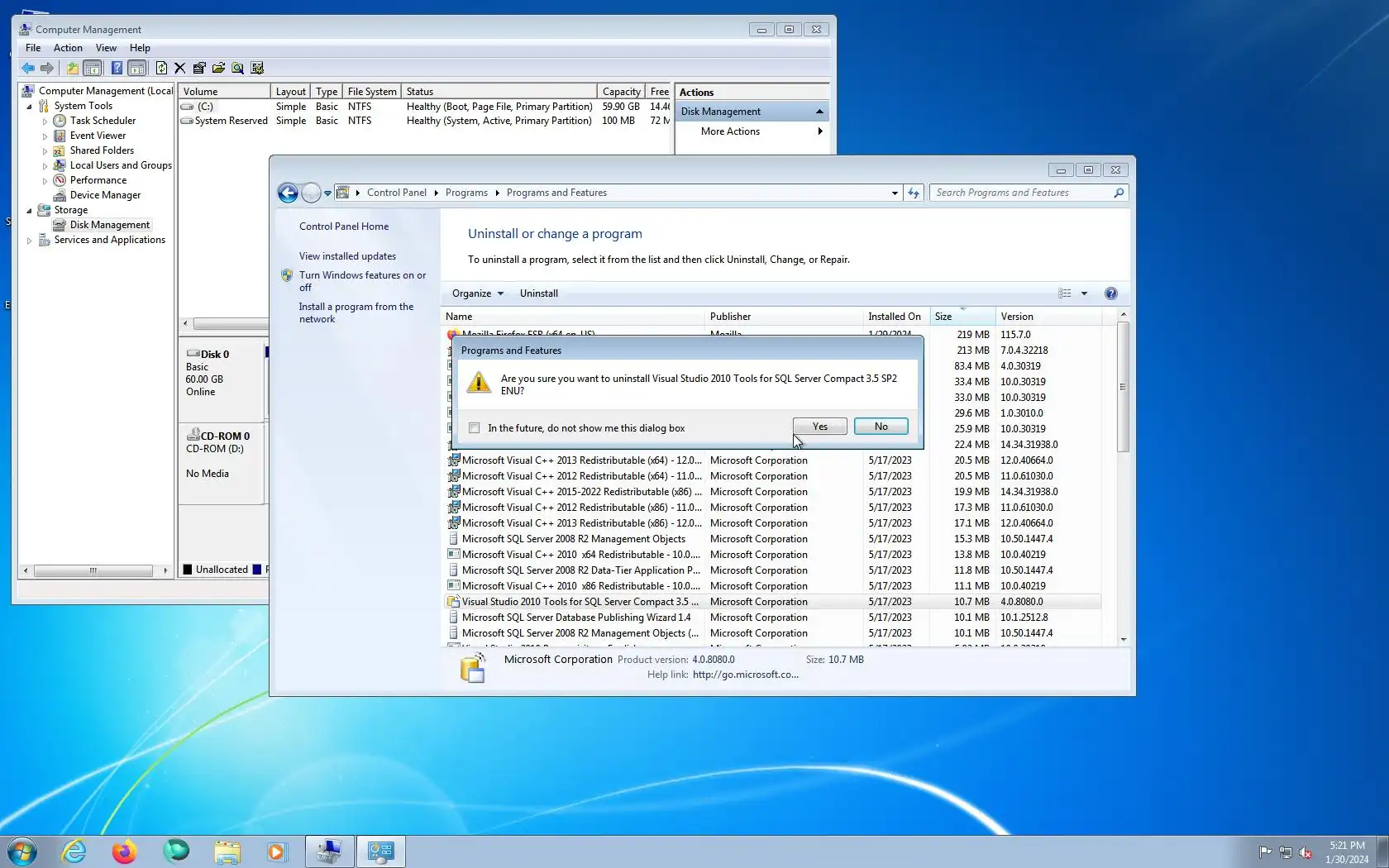The image size is (1389, 868).
Task: Open the Help menu in Computer Management
Action: (140, 48)
